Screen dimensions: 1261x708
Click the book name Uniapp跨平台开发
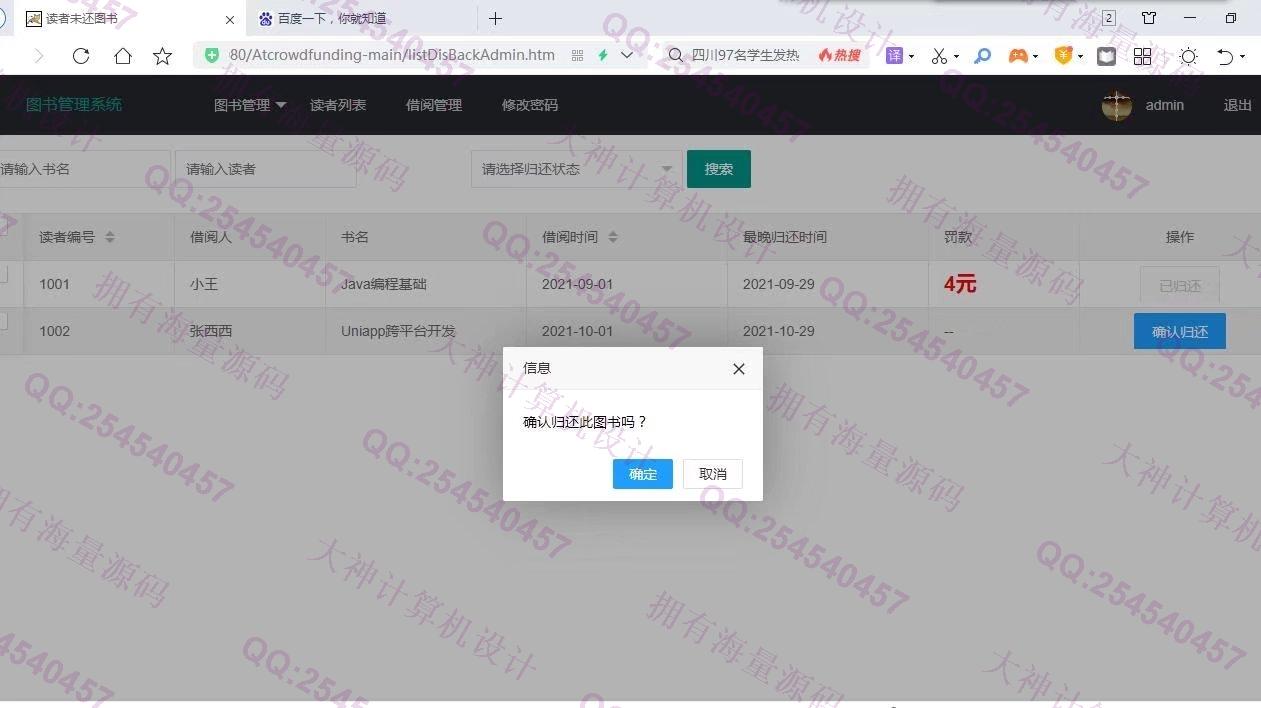coord(398,331)
